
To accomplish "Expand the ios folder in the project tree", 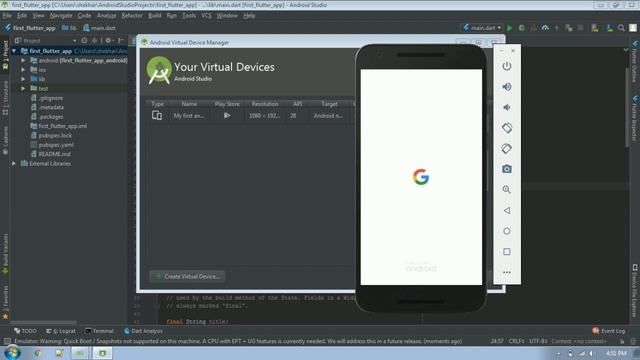I will [x=23, y=70].
